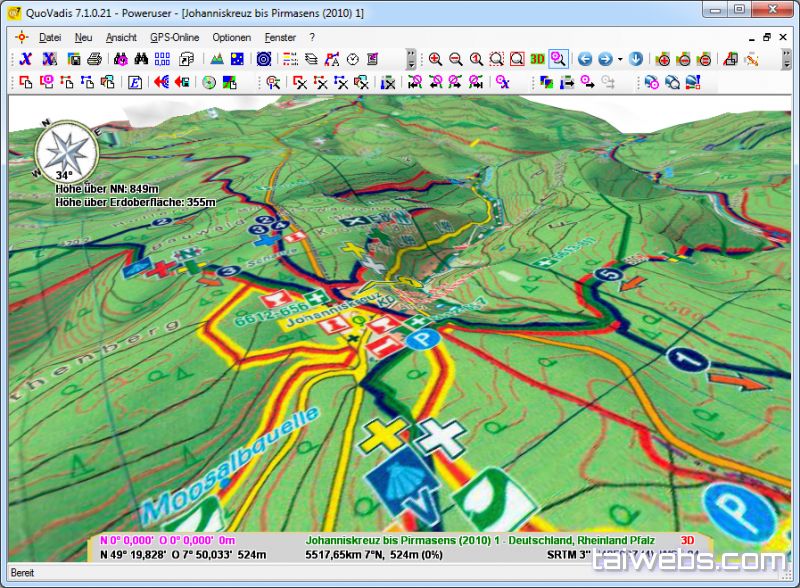The height and width of the screenshot is (588, 800).
Task: Click the blue target circles icon
Action: 264,59
